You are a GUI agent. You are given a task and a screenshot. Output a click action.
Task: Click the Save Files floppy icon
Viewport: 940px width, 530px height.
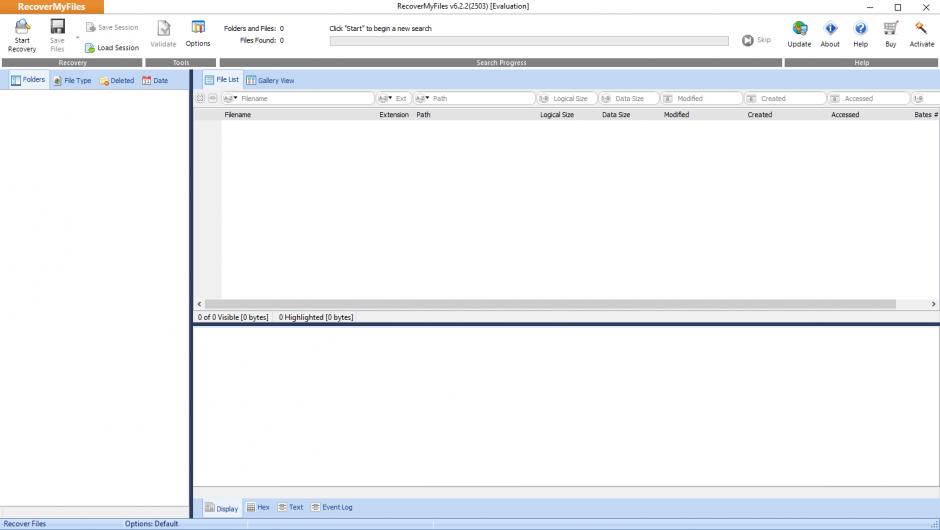coord(58,26)
